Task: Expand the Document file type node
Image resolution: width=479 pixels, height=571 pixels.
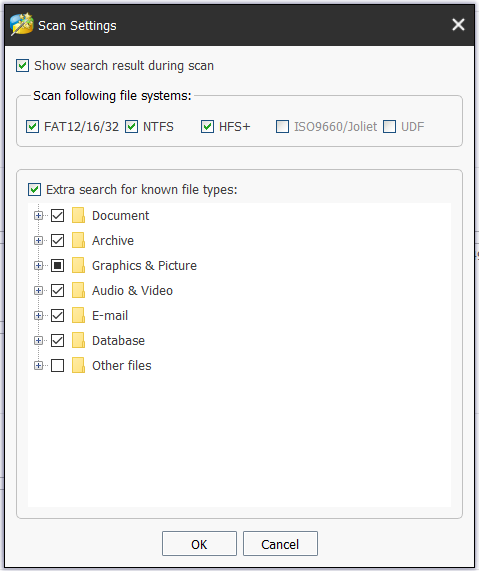Action: click(x=38, y=216)
